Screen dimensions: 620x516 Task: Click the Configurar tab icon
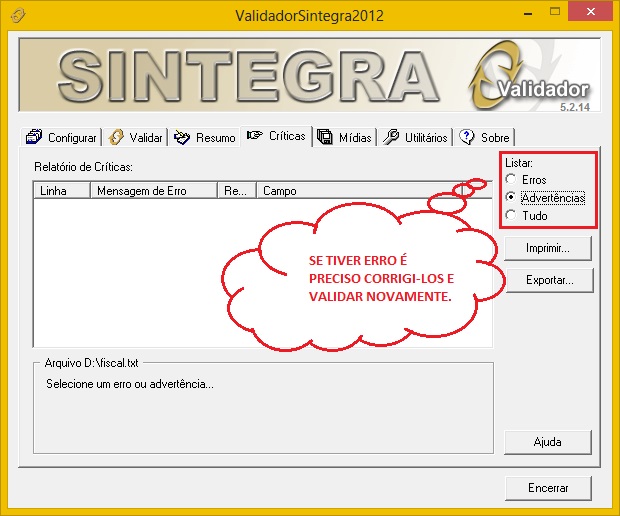(34, 137)
